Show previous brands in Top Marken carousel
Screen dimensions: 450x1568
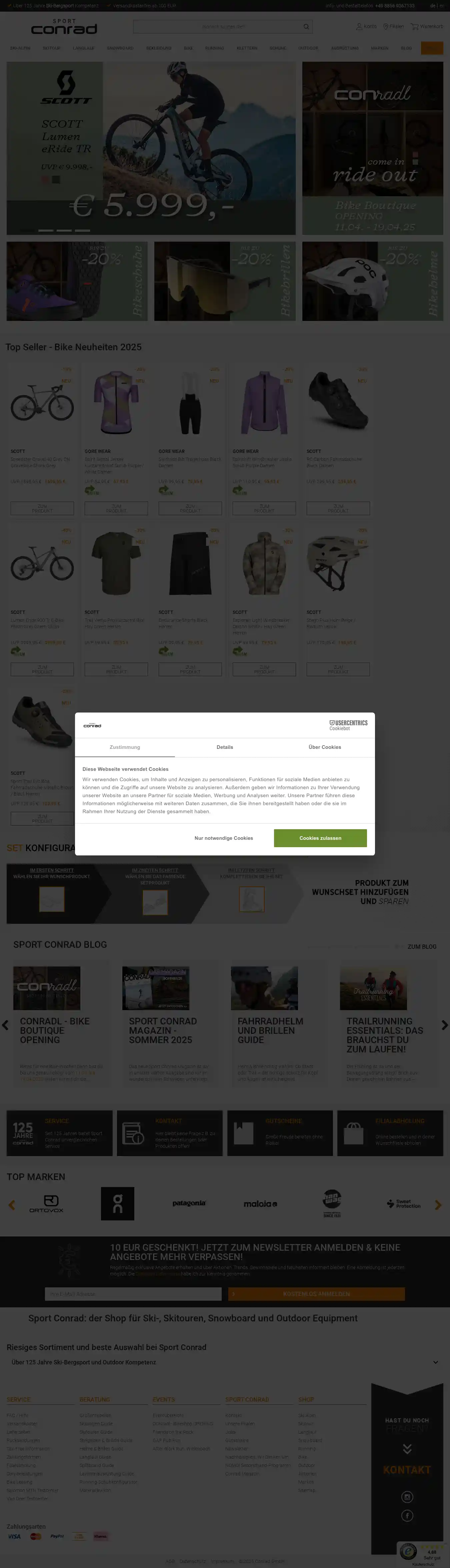click(12, 1205)
